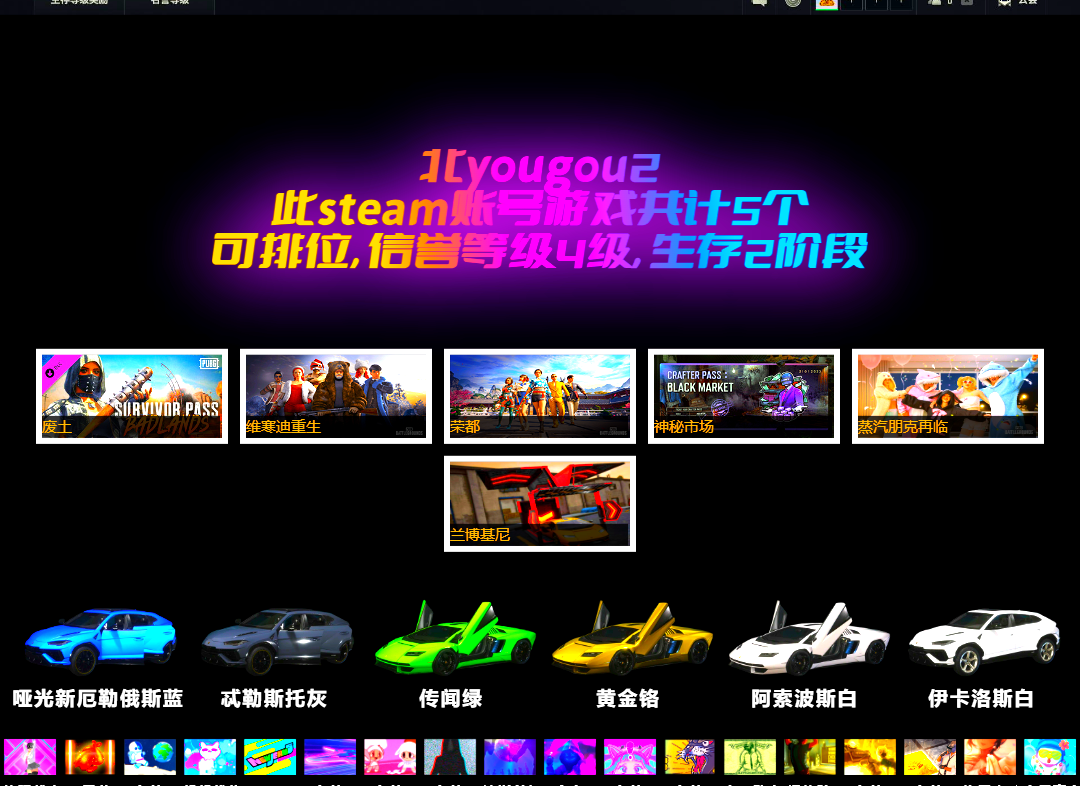Select the blue-purple wings icon

[x=510, y=757]
